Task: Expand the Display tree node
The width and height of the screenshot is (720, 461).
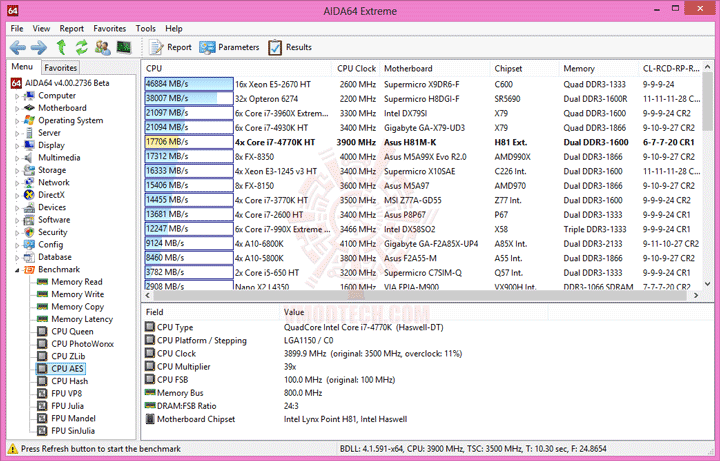Action: [17, 146]
